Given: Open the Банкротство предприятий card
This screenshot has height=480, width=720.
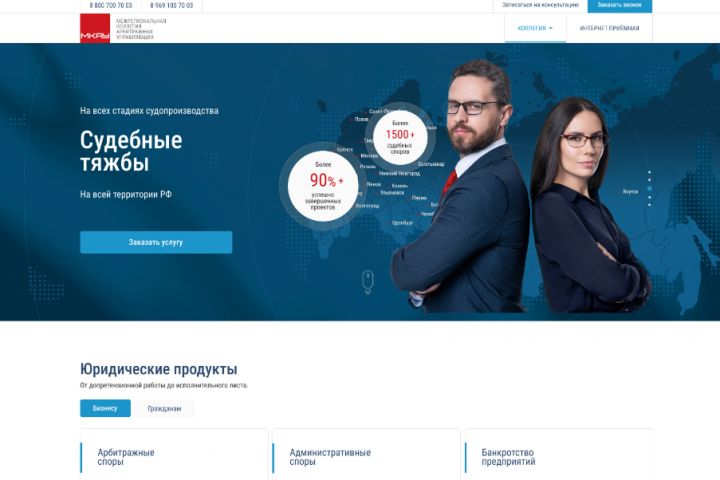Looking at the screenshot, I should coord(558,455).
